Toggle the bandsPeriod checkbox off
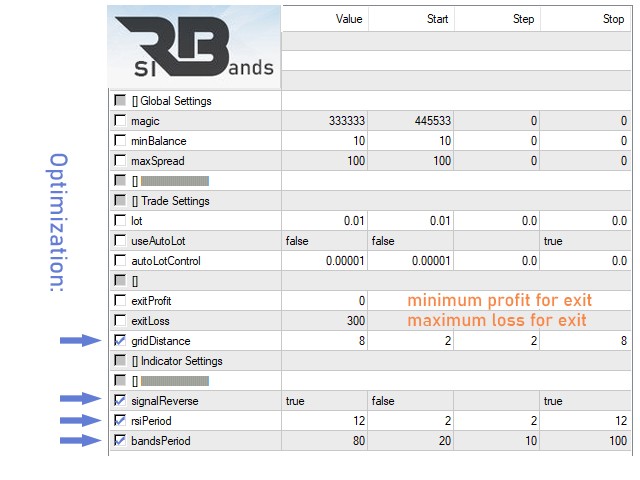Image resolution: width=640 pixels, height=480 pixels. point(121,441)
